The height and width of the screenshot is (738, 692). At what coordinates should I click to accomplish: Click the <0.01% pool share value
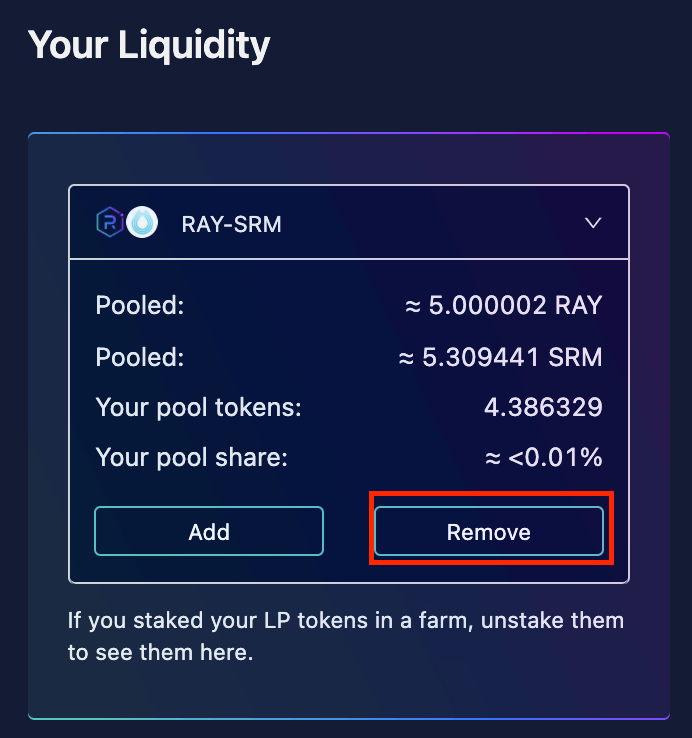(545, 458)
